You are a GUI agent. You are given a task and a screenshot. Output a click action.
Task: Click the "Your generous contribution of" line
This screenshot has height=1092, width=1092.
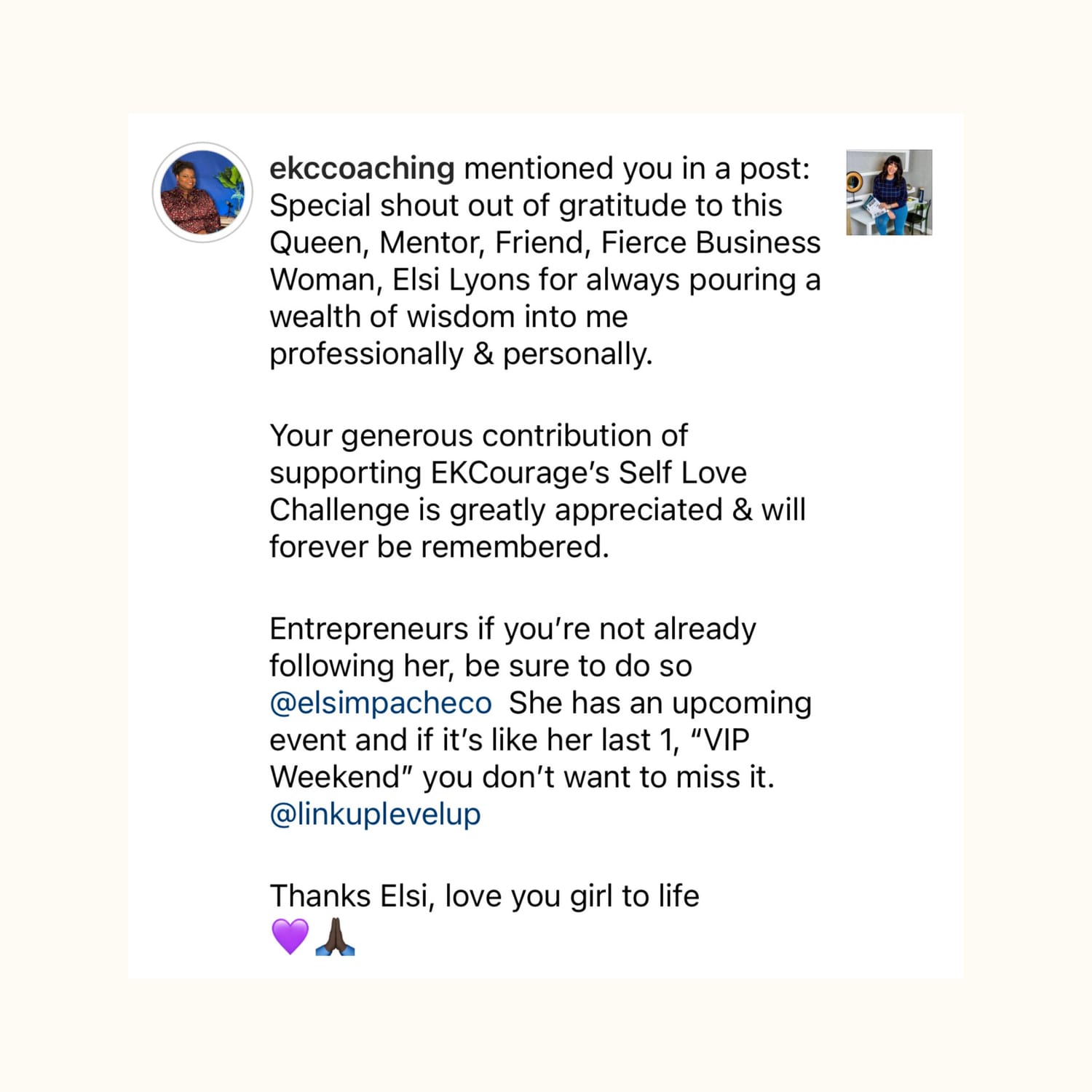tap(478, 435)
